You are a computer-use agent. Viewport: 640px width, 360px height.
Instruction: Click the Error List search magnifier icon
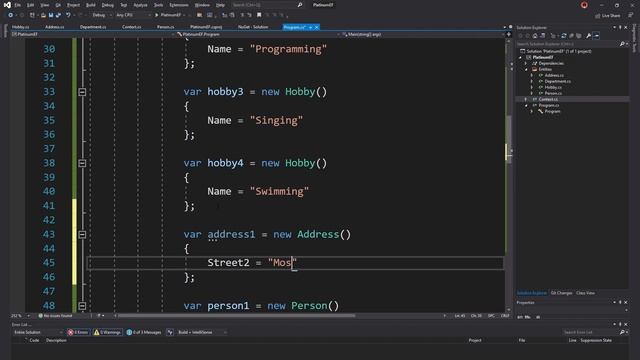coord(622,332)
